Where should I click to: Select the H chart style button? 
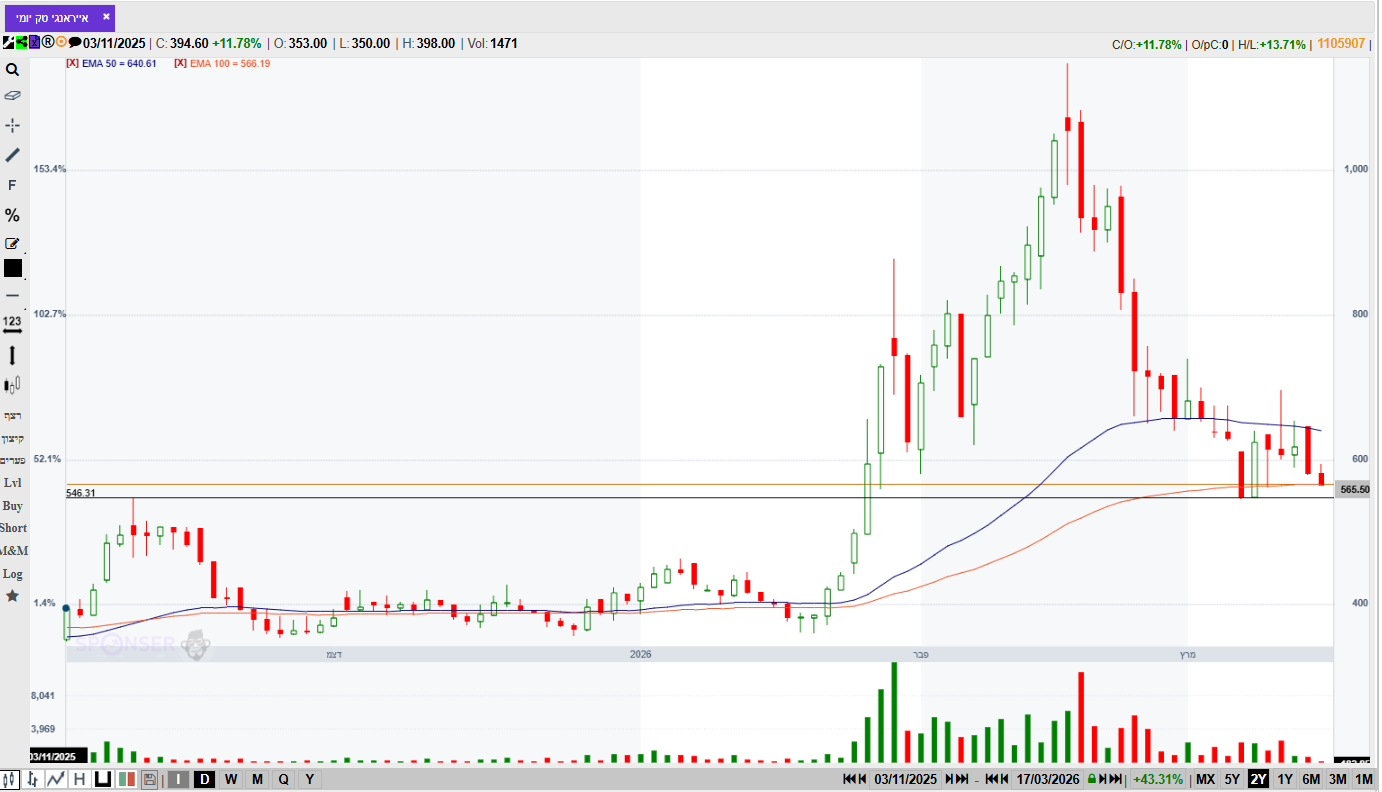[x=80, y=779]
